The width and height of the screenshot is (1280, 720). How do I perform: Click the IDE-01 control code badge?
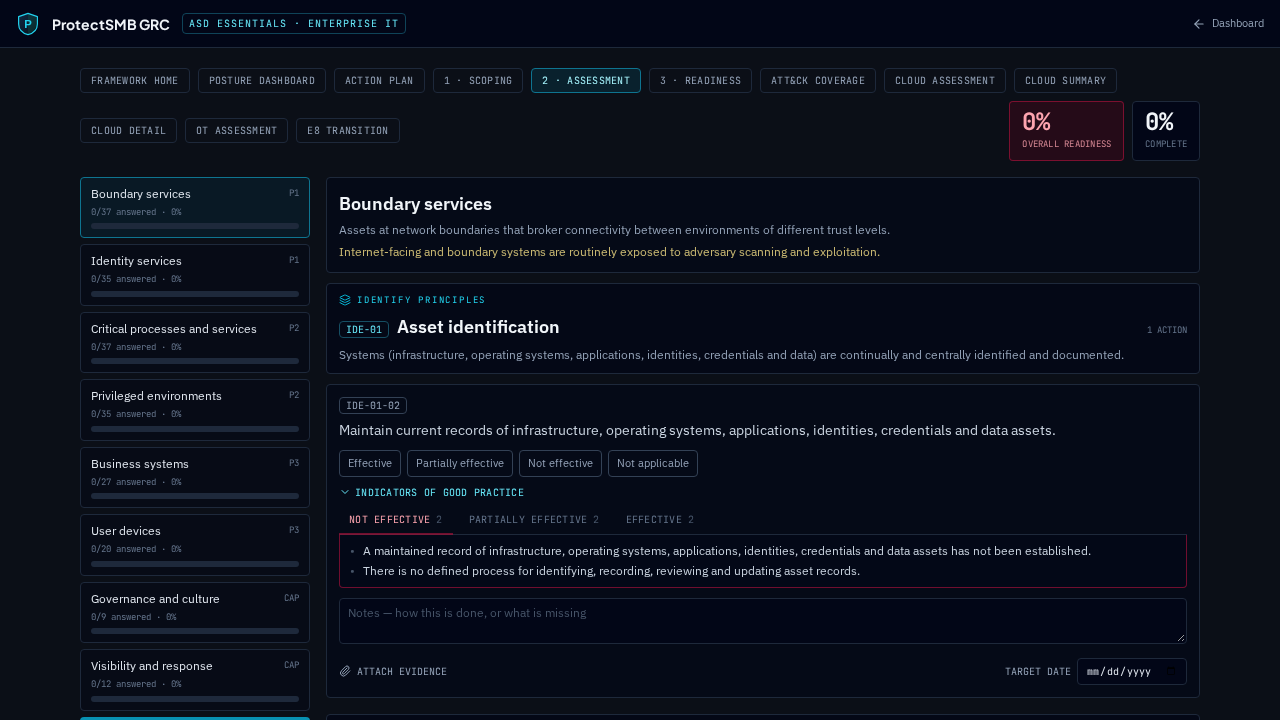point(364,330)
